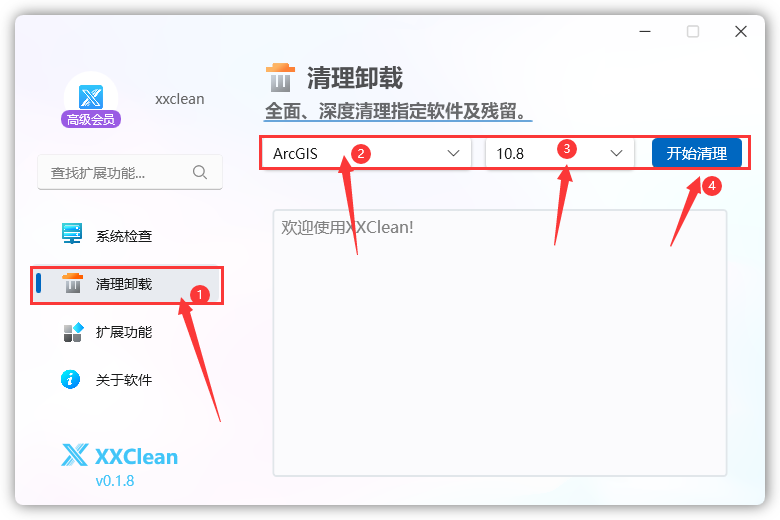The height and width of the screenshot is (520, 780).
Task: Click the search magnifier icon
Action: 199,172
